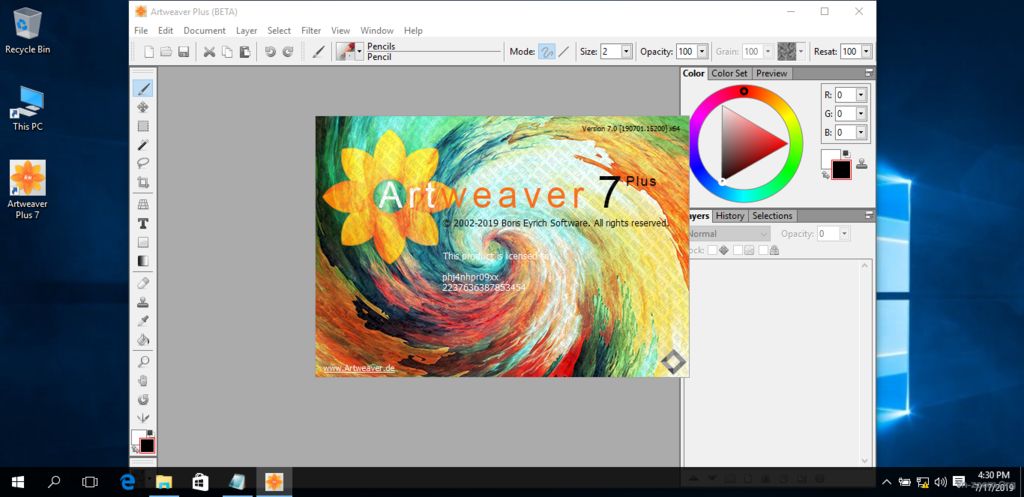The height and width of the screenshot is (497, 1024).
Task: Toggle the second Lock checkbox in Layers panel
Action: tap(737, 250)
